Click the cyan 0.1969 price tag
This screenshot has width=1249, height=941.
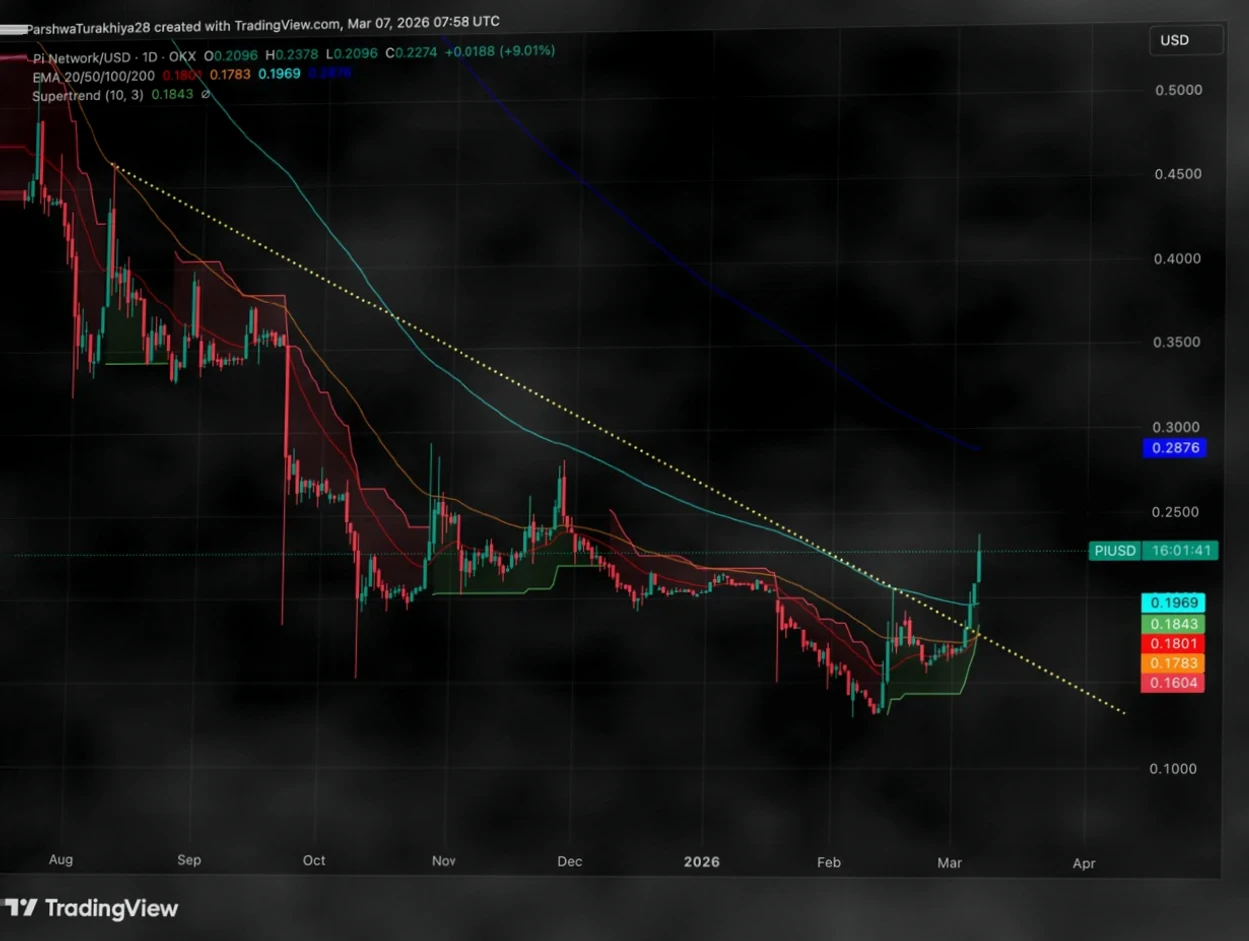click(x=1173, y=603)
